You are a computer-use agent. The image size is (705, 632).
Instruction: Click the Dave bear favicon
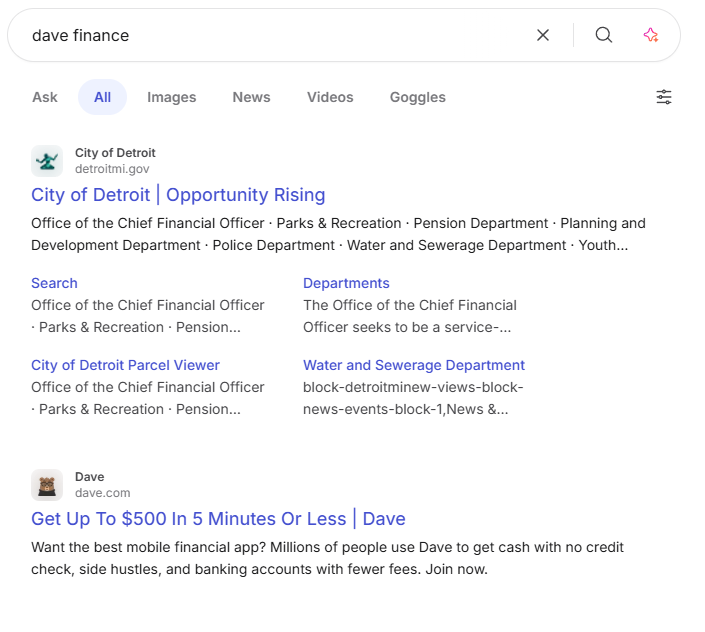click(x=47, y=485)
